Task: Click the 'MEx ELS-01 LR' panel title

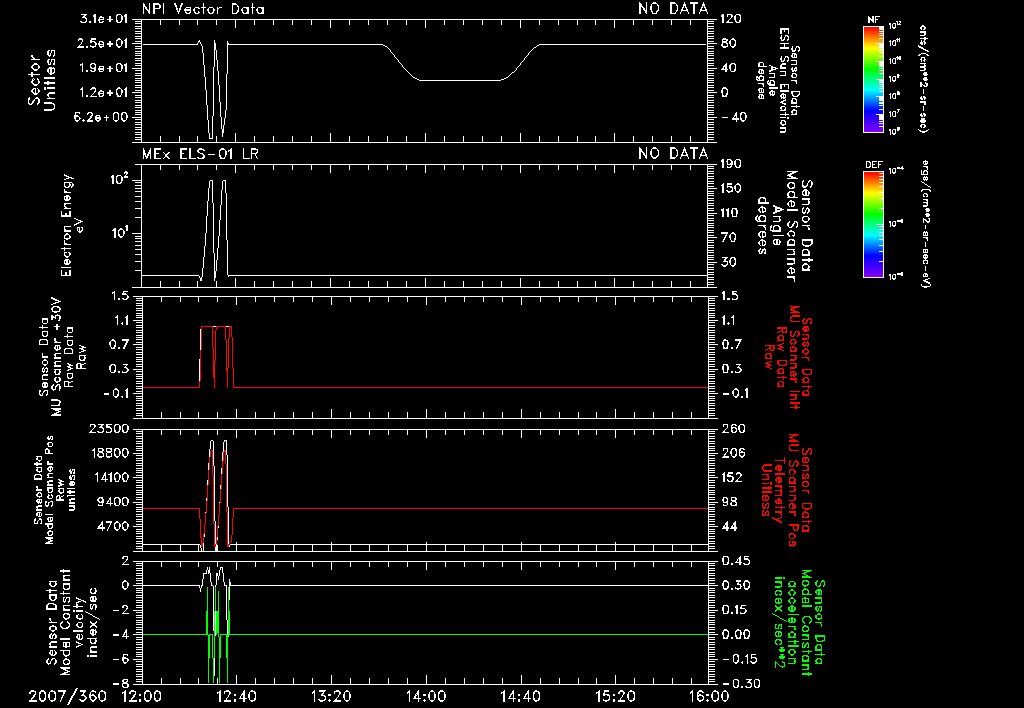Action: pos(200,153)
